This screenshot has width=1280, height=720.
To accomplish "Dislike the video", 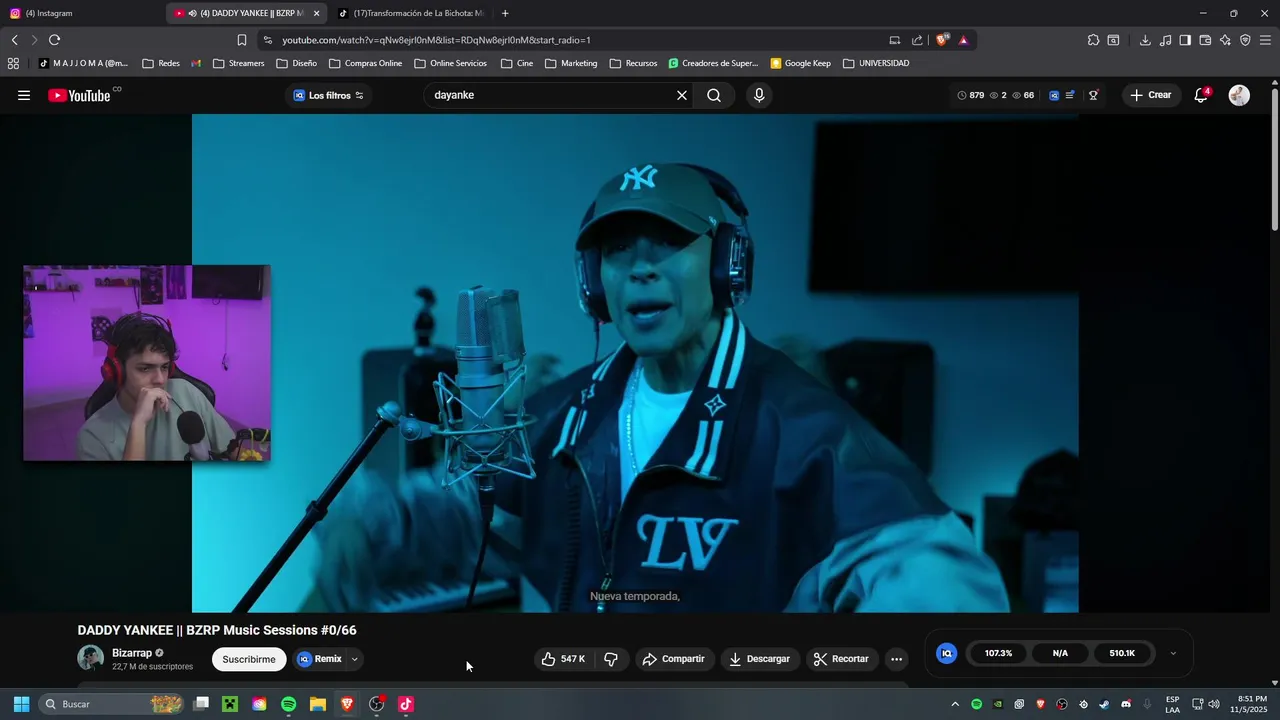I will click(x=611, y=659).
